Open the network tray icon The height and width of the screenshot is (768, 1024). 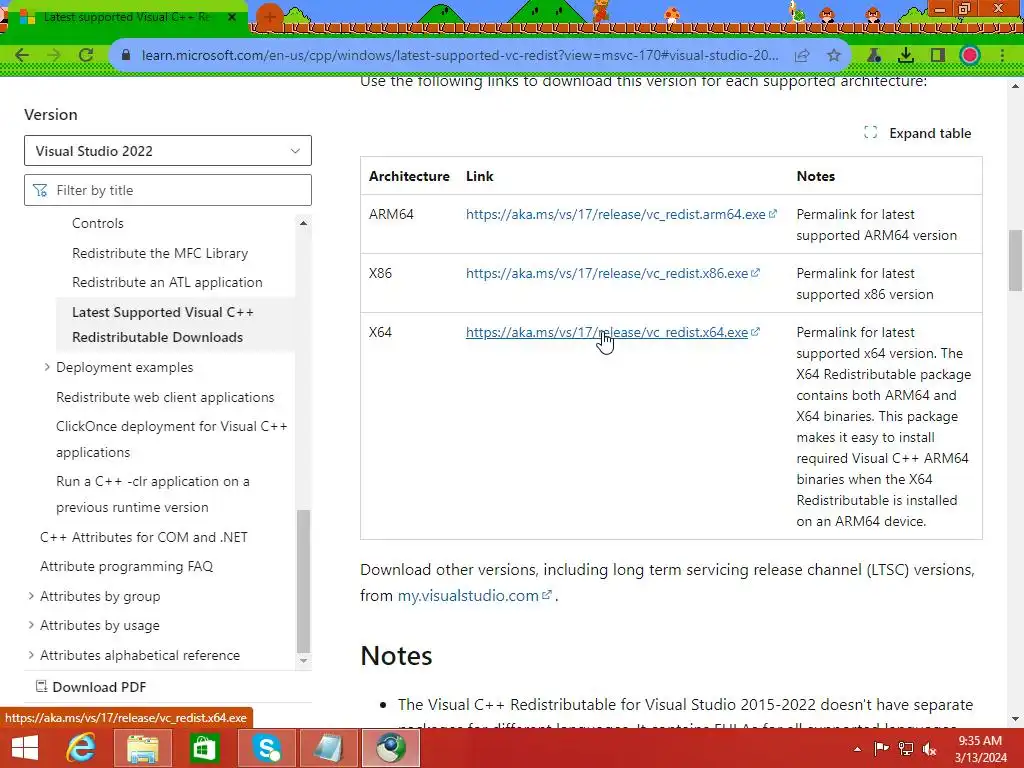pos(906,748)
